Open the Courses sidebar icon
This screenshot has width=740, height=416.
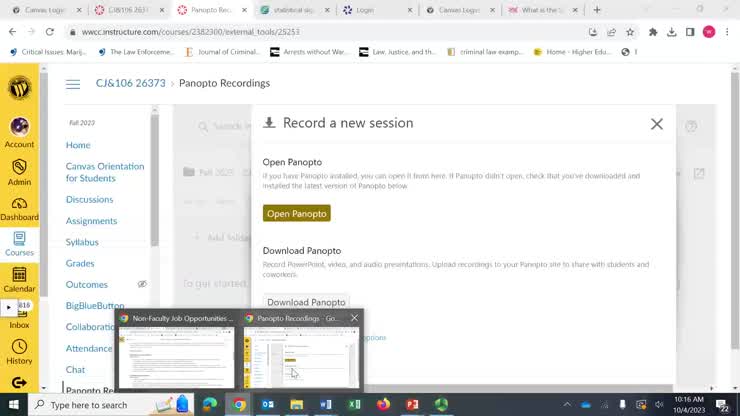[19, 244]
